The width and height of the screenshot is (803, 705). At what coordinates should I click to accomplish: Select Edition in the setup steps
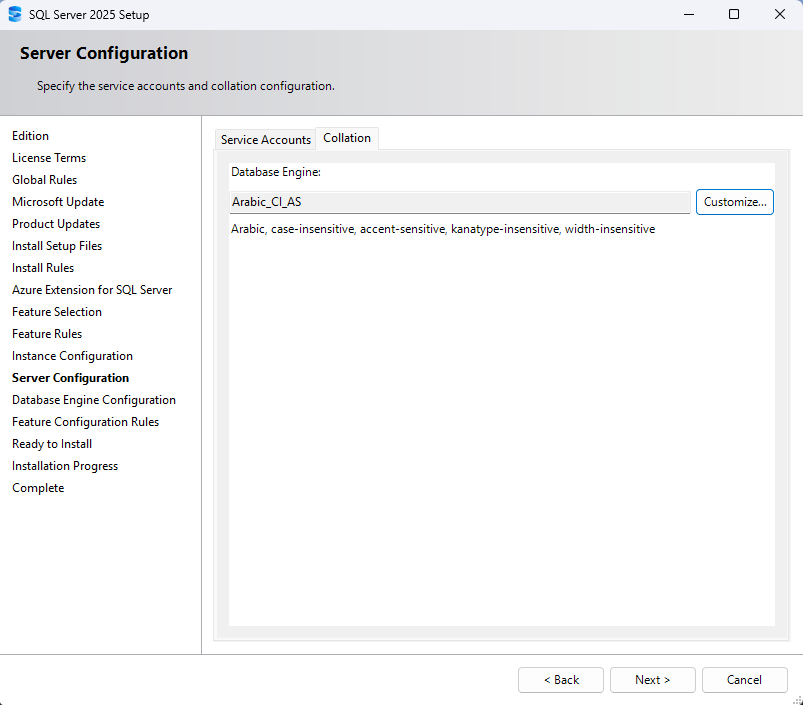(x=30, y=135)
